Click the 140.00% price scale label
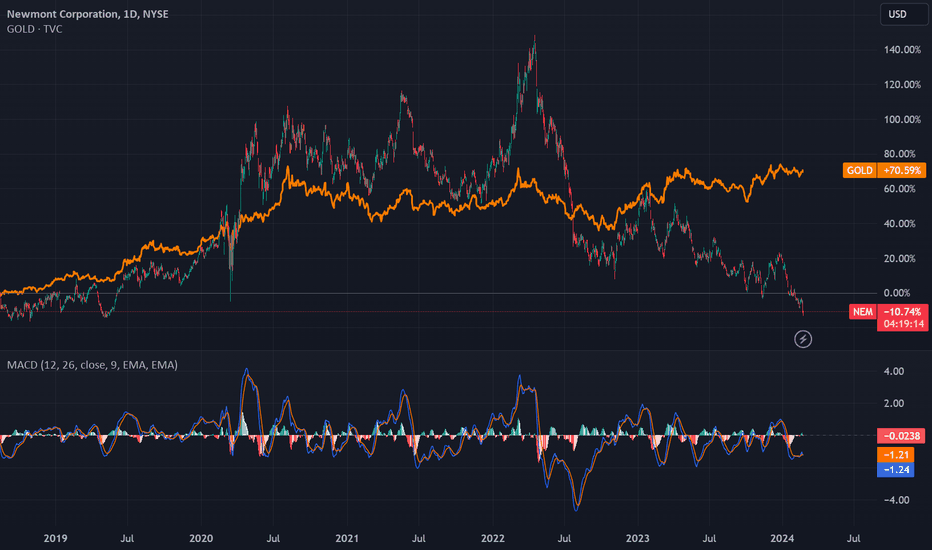The height and width of the screenshot is (550, 932). pyautogui.click(x=902, y=50)
